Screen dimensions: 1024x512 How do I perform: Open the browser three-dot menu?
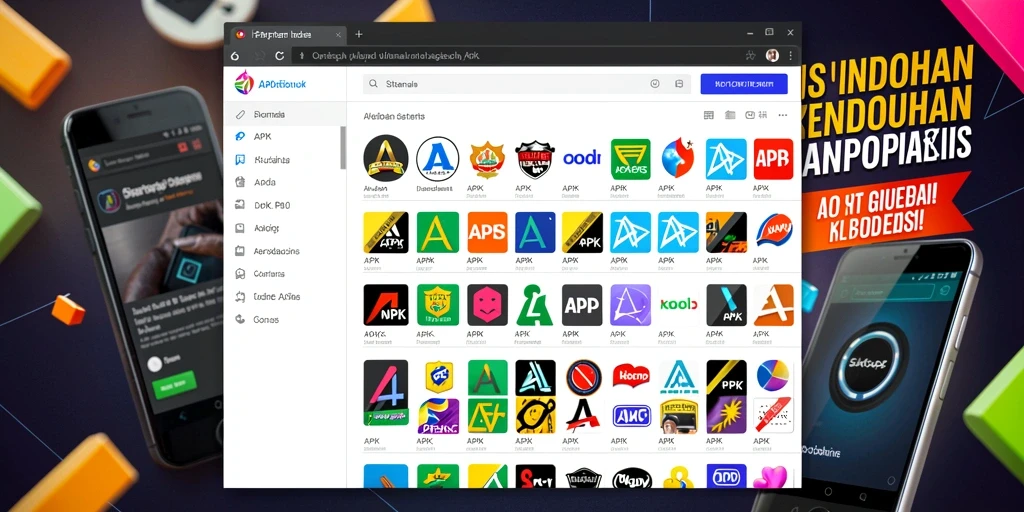click(x=791, y=56)
